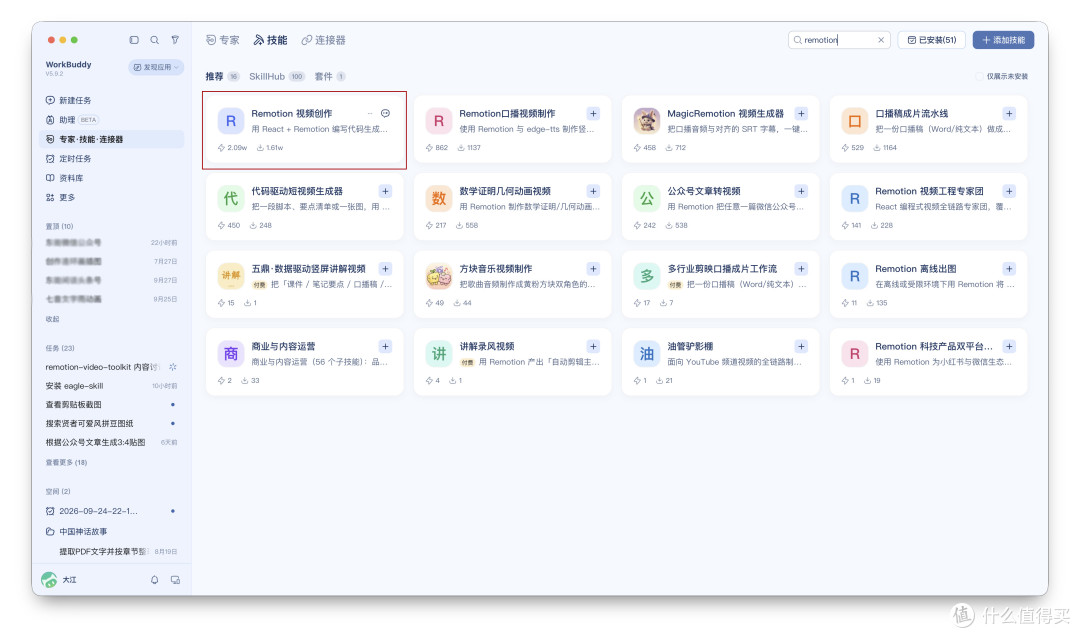Add 讲解录风视频 with plus icon
This screenshot has width=1080, height=638.
(593, 346)
